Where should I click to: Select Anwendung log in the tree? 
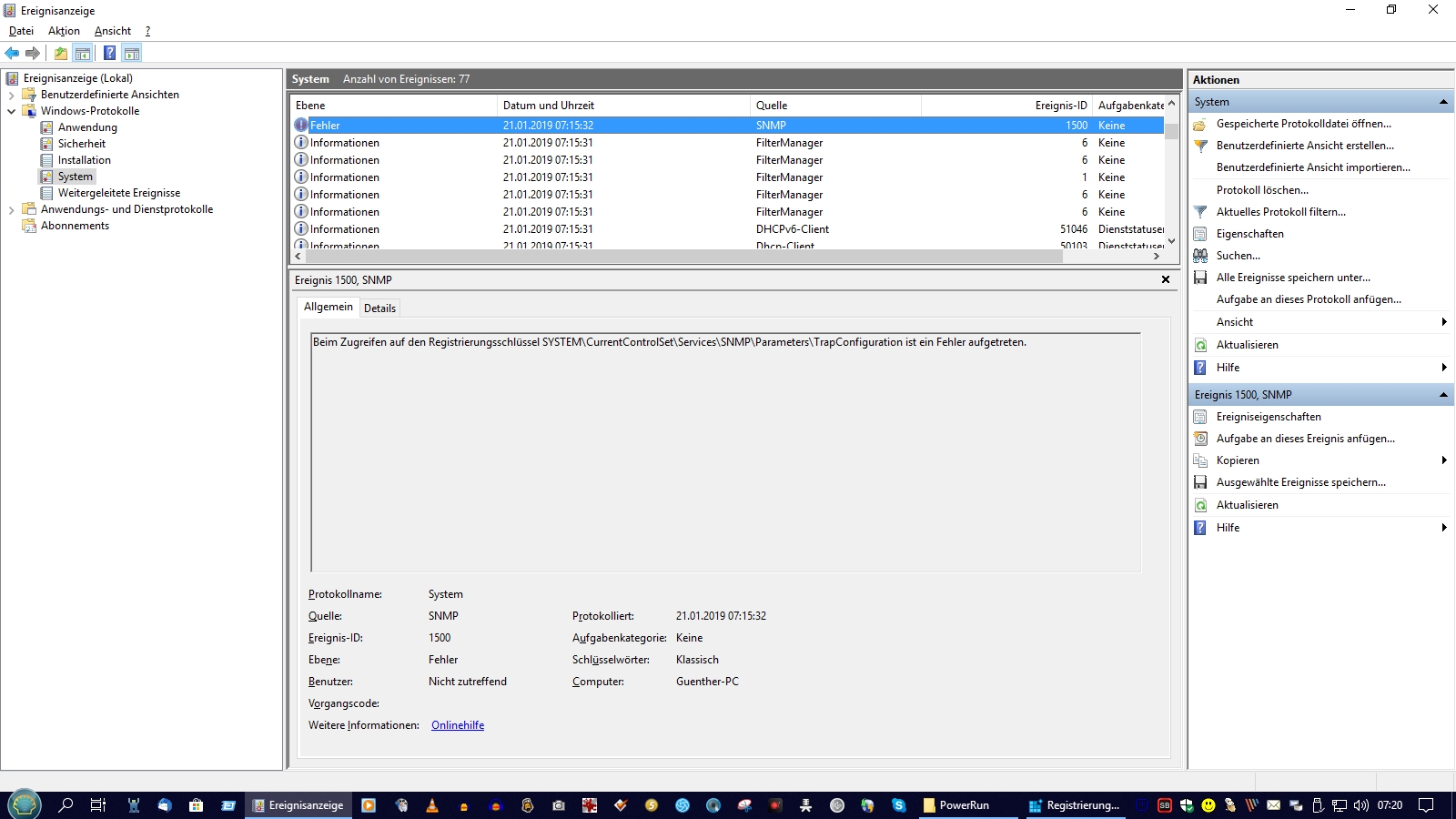[87, 127]
